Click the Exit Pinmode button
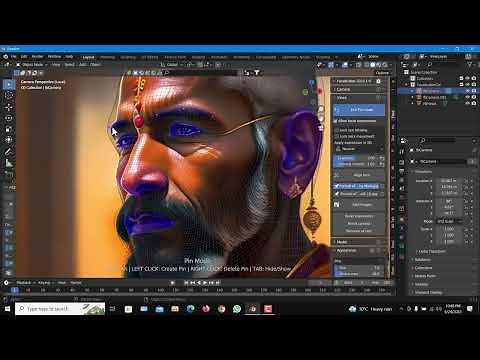 (x=359, y=110)
